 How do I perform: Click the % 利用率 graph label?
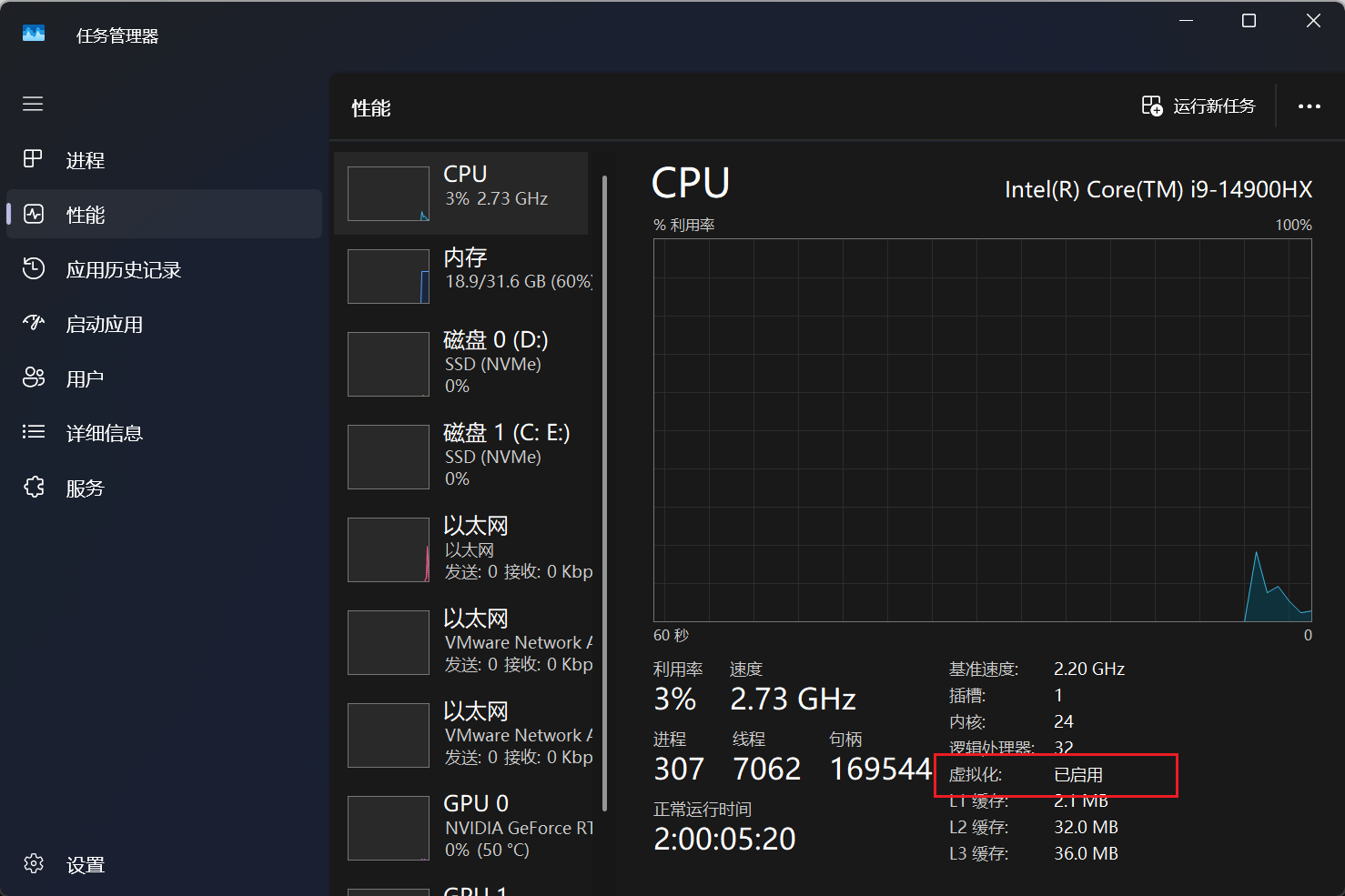pyautogui.click(x=684, y=225)
